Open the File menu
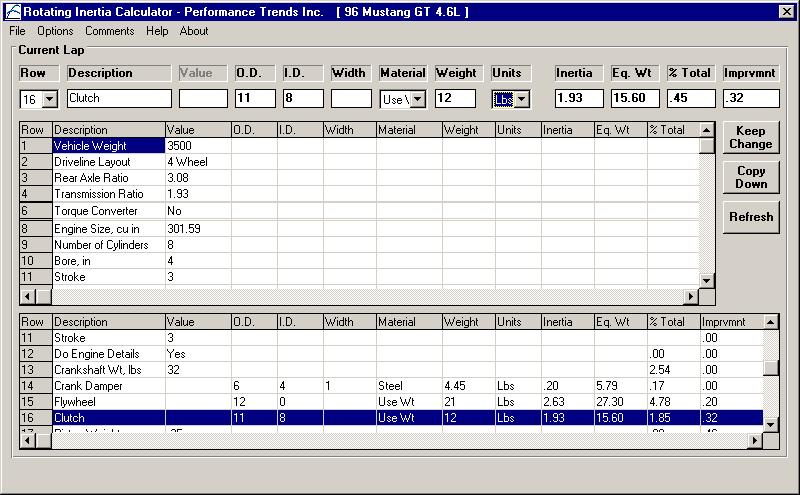 pyautogui.click(x=17, y=31)
